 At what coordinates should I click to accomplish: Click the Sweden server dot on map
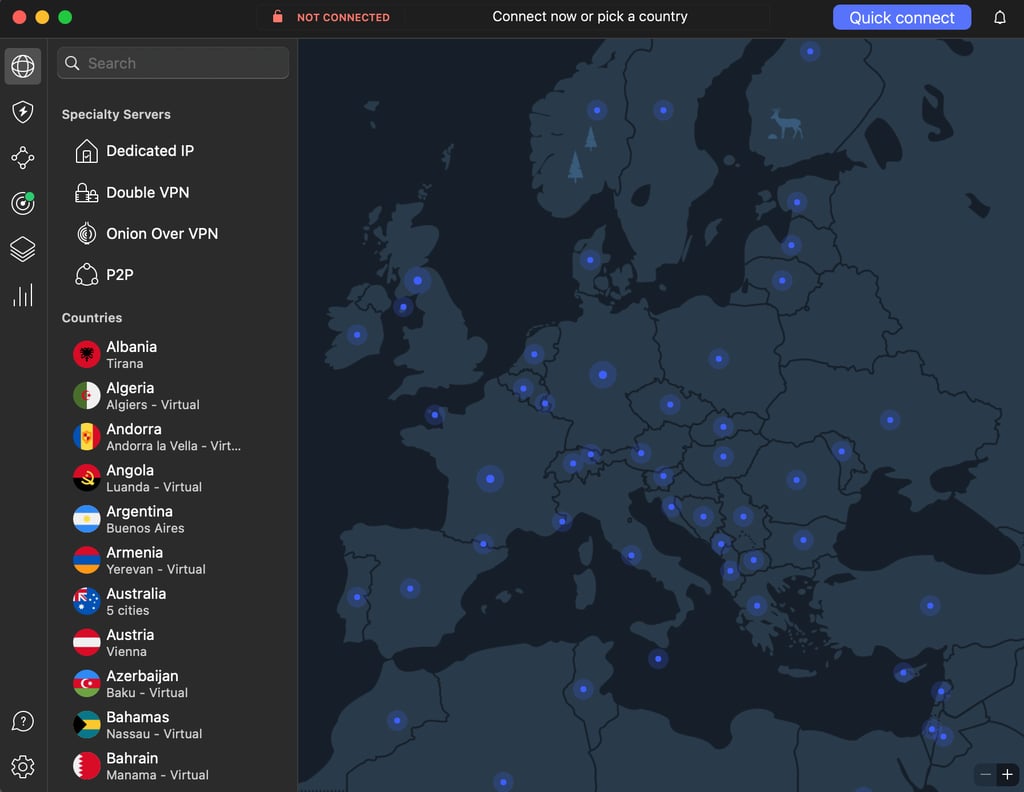(x=664, y=110)
